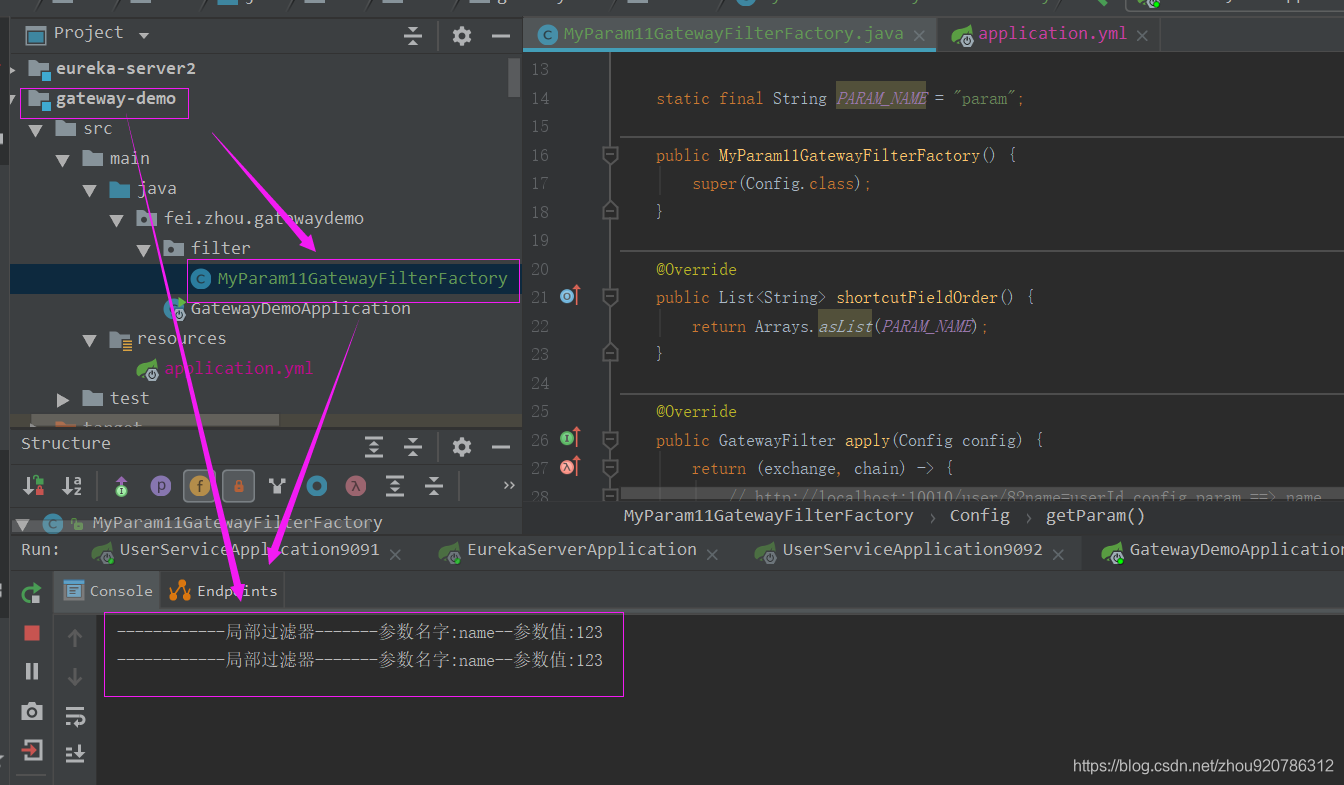Stop the running application
This screenshot has width=1344, height=785.
[32, 633]
